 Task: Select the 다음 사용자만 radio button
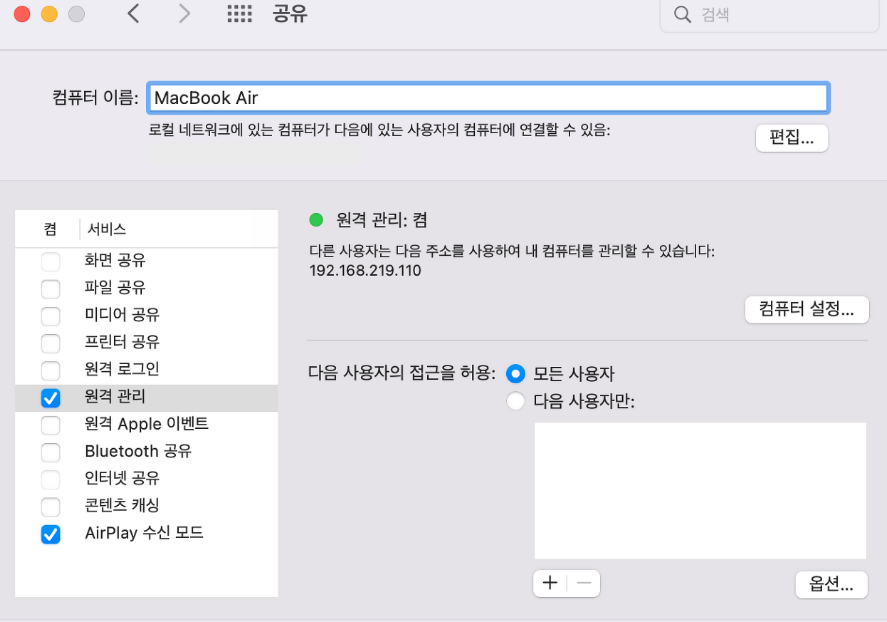(x=515, y=401)
